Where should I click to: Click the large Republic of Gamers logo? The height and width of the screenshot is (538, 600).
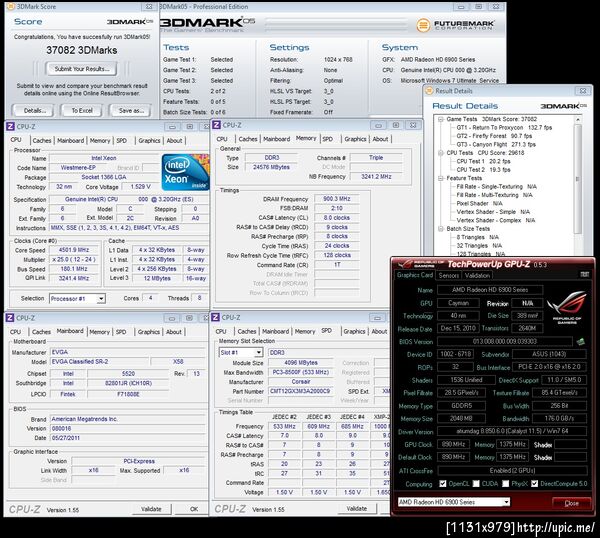pyautogui.click(x=567, y=307)
